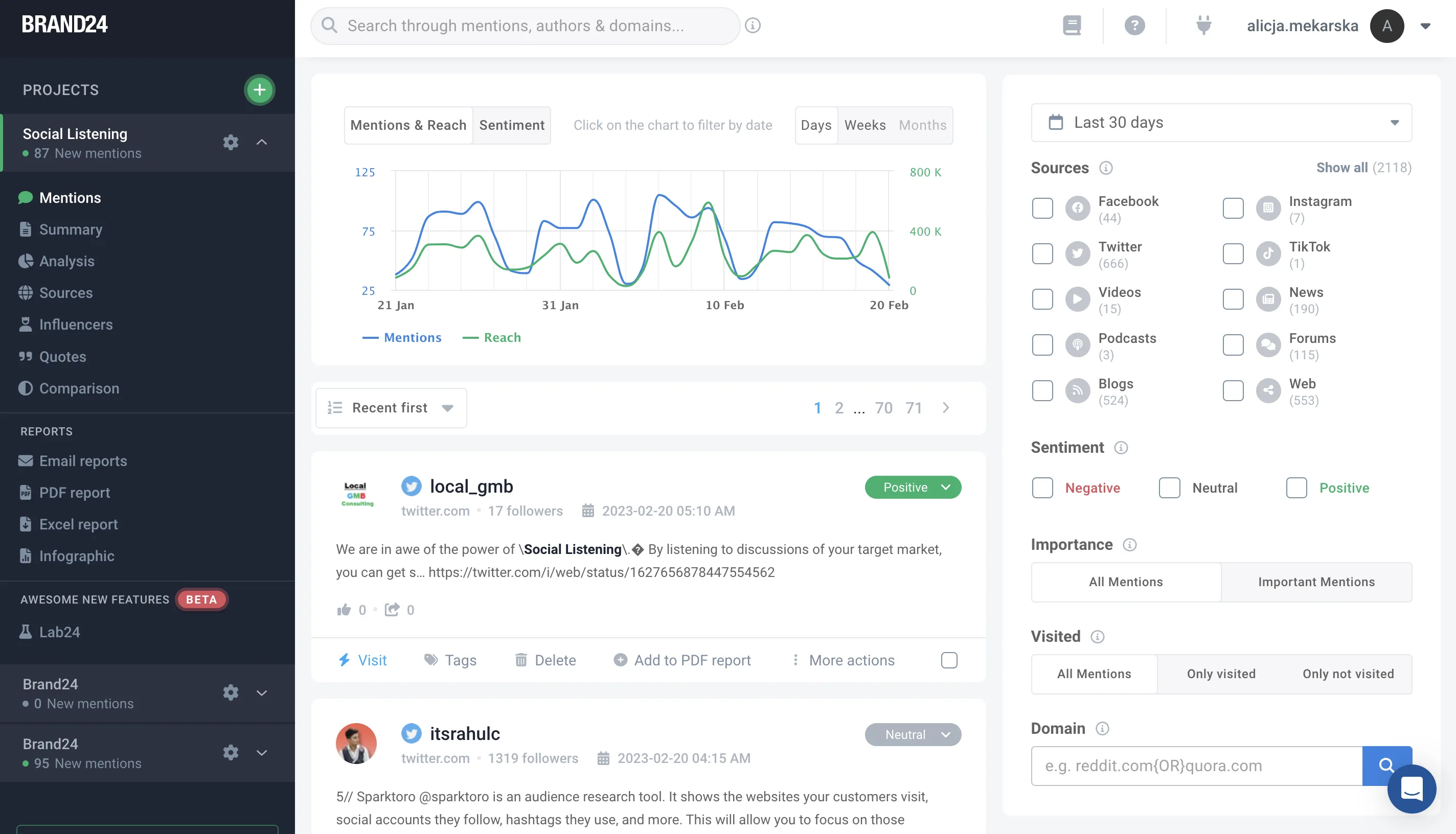This screenshot has height=834, width=1456.
Task: Enable the Negative sentiment filter
Action: pyautogui.click(x=1042, y=488)
